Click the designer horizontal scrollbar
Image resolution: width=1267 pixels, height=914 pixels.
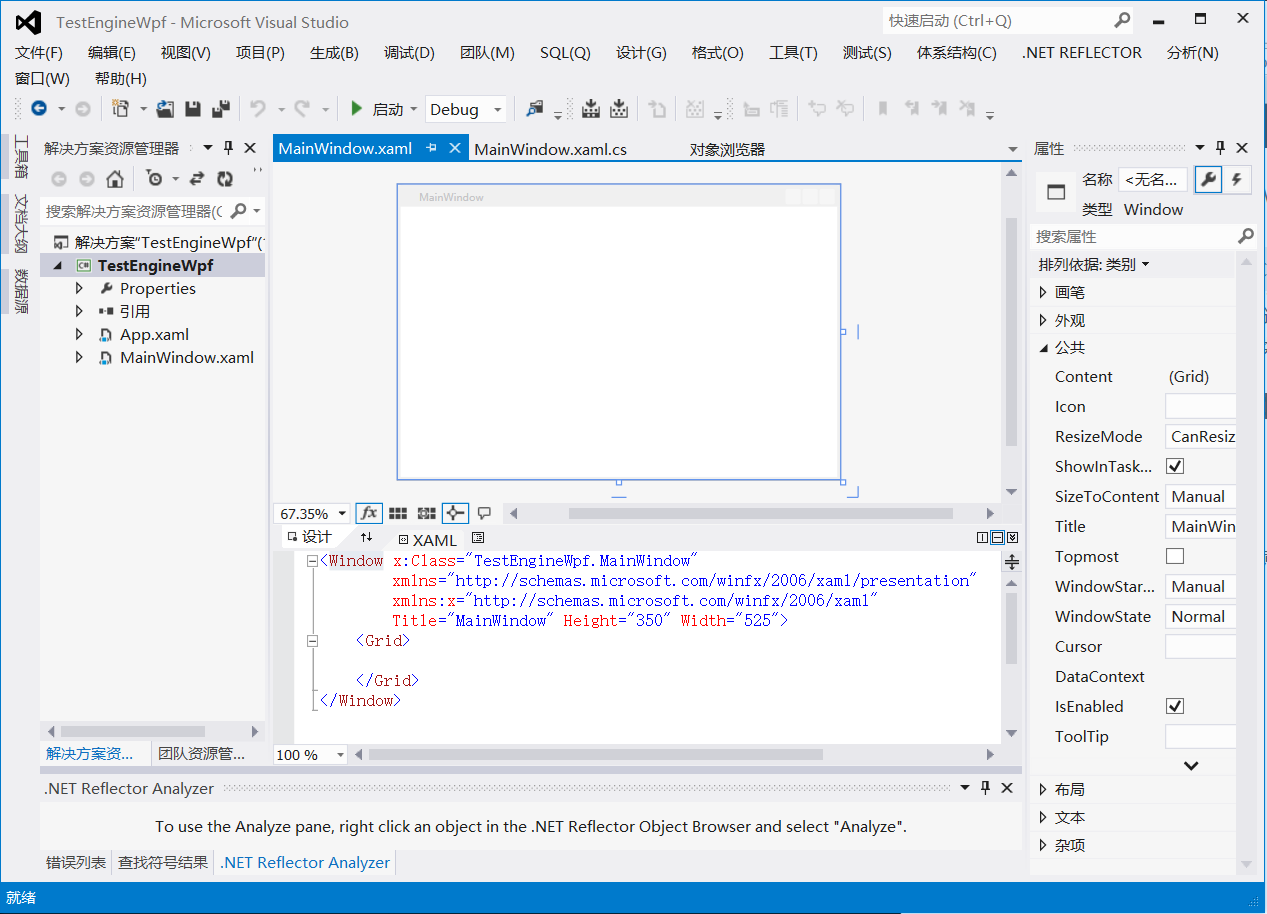click(759, 513)
